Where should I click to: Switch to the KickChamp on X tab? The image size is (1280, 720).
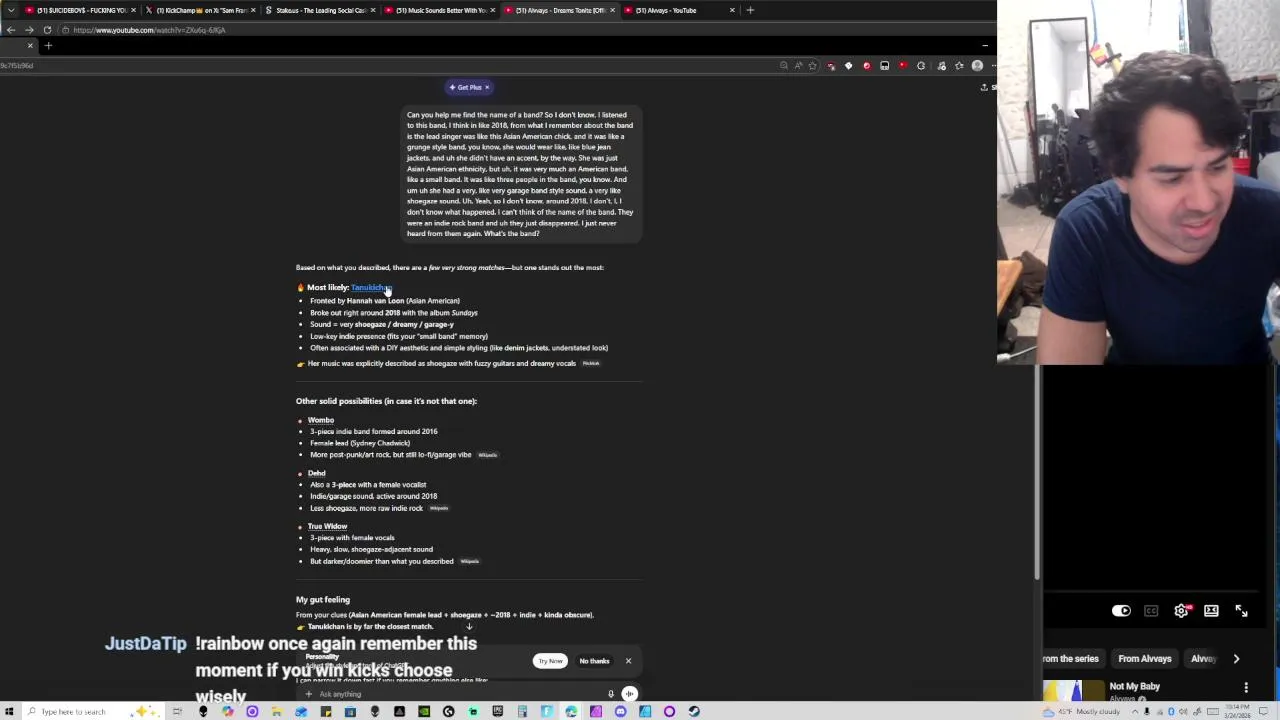coord(200,10)
